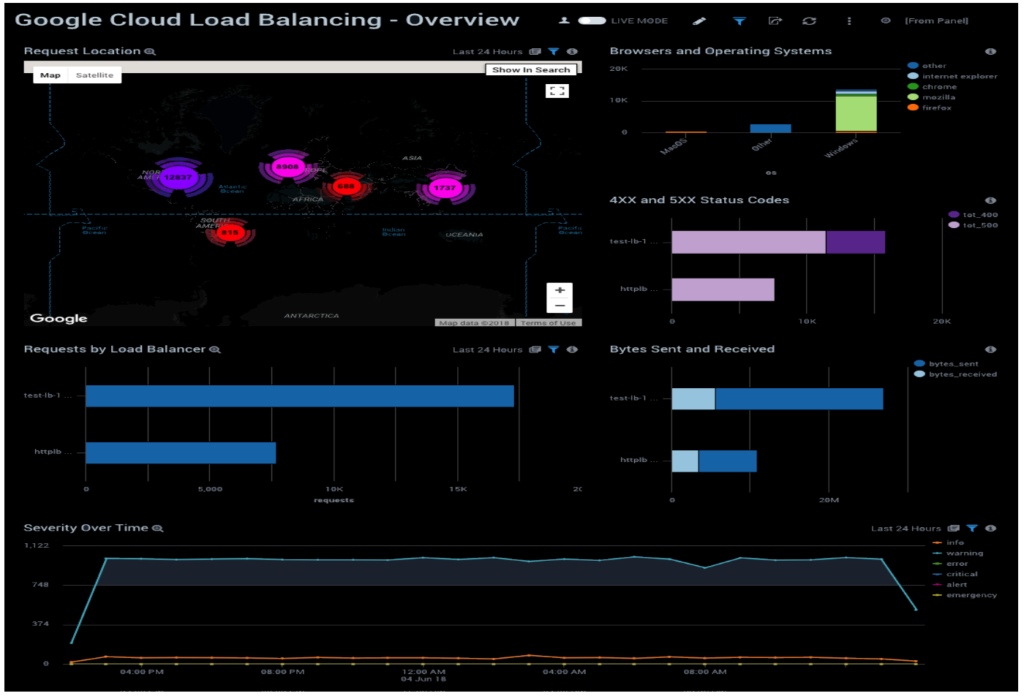Viewport: 1024px width, 696px height.
Task: Click the share dashboard icon
Action: pyautogui.click(x=775, y=21)
